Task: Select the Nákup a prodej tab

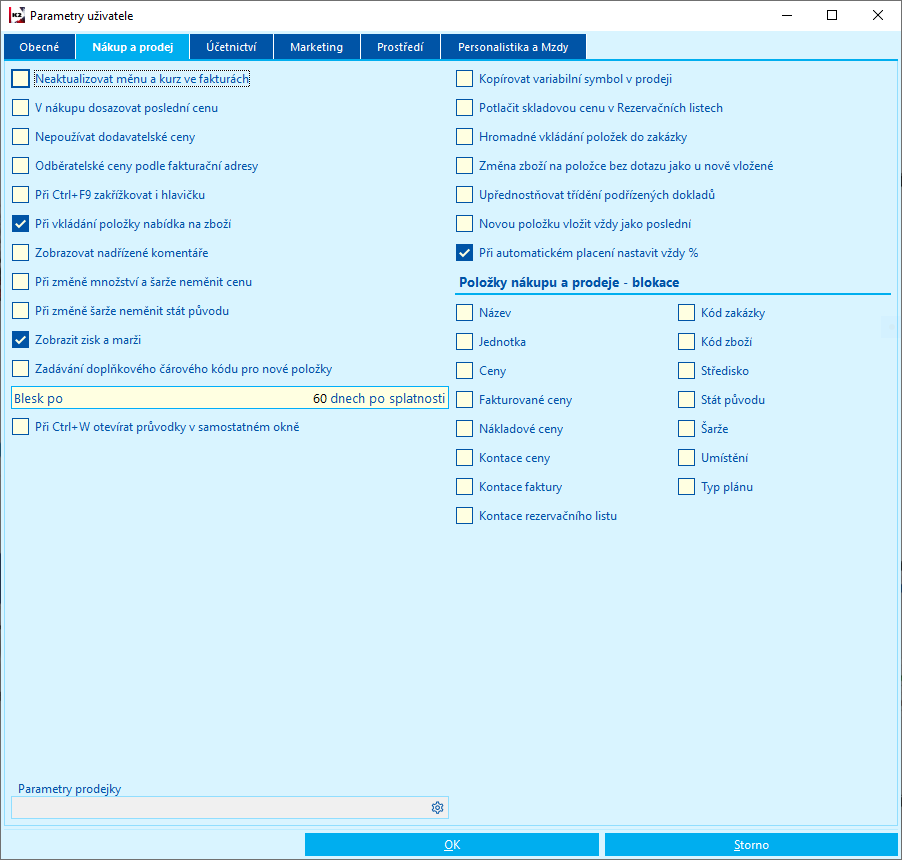Action: pos(133,47)
